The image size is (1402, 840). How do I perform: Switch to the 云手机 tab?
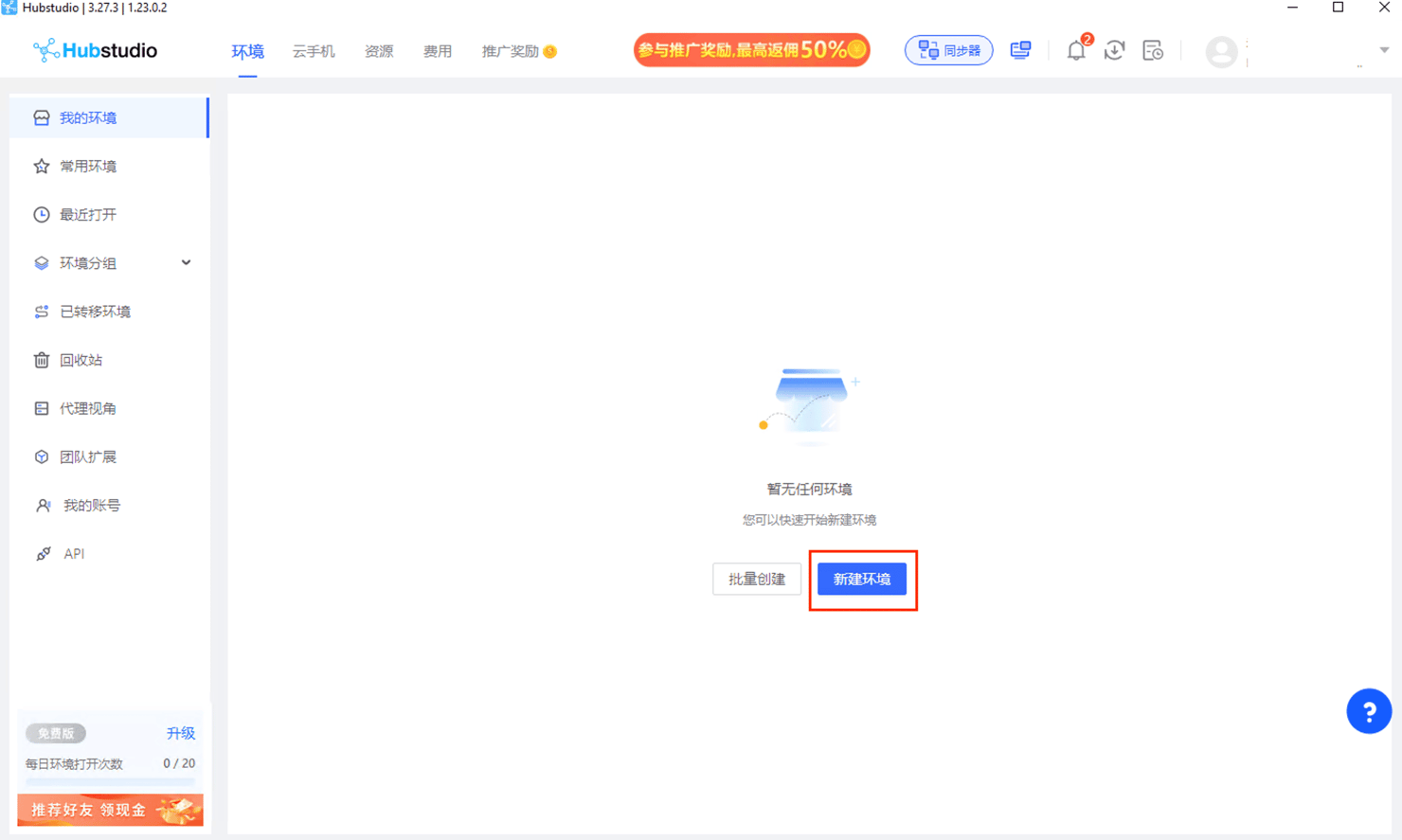(313, 51)
